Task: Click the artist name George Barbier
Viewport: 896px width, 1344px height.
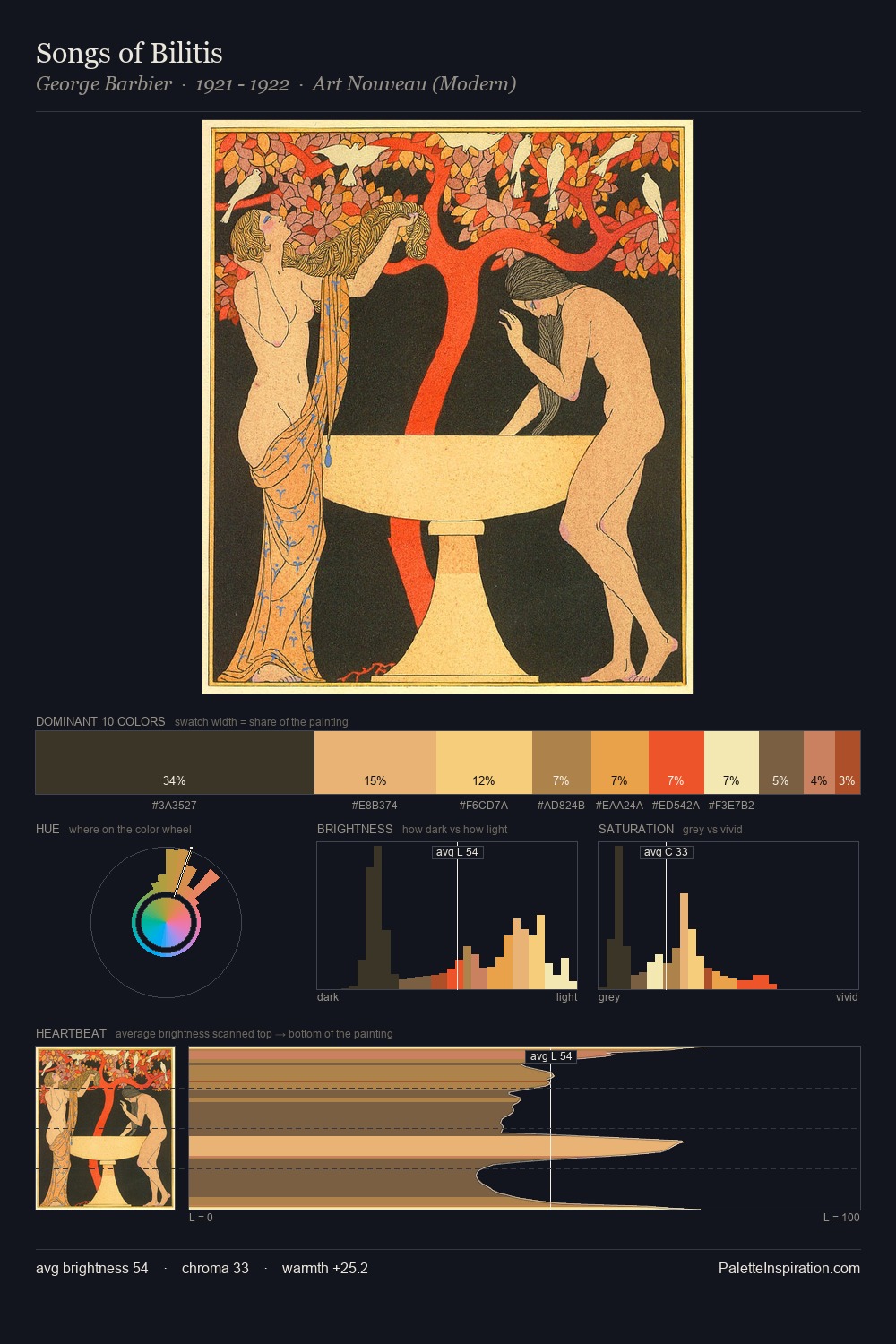Action: 104,84
